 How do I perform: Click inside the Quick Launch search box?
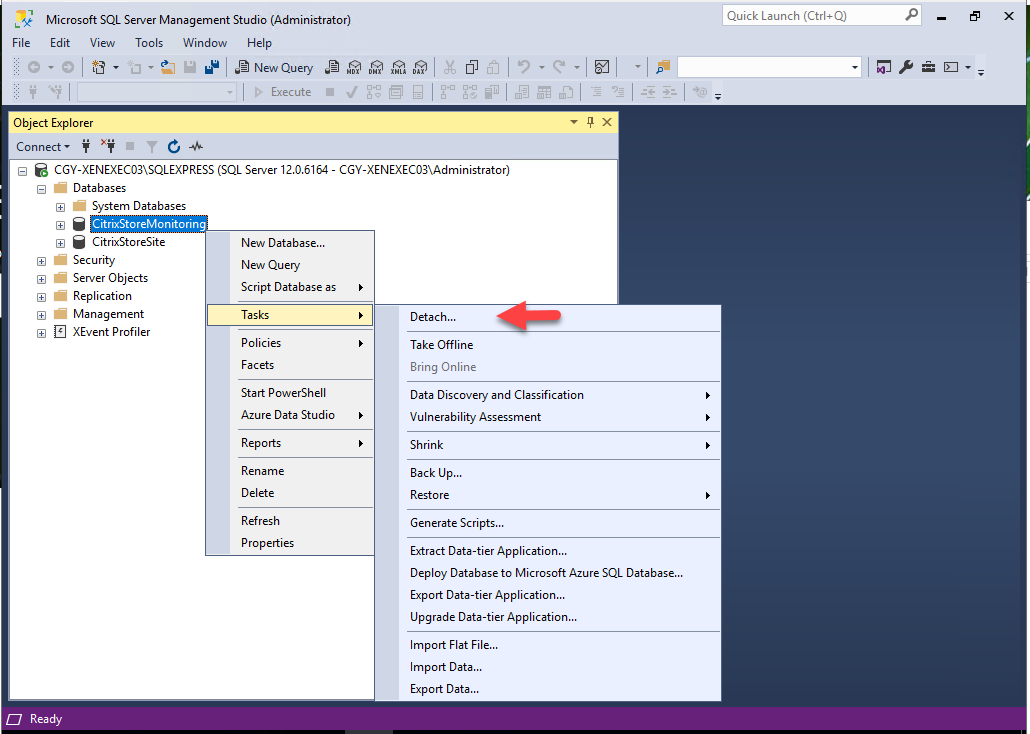[812, 15]
